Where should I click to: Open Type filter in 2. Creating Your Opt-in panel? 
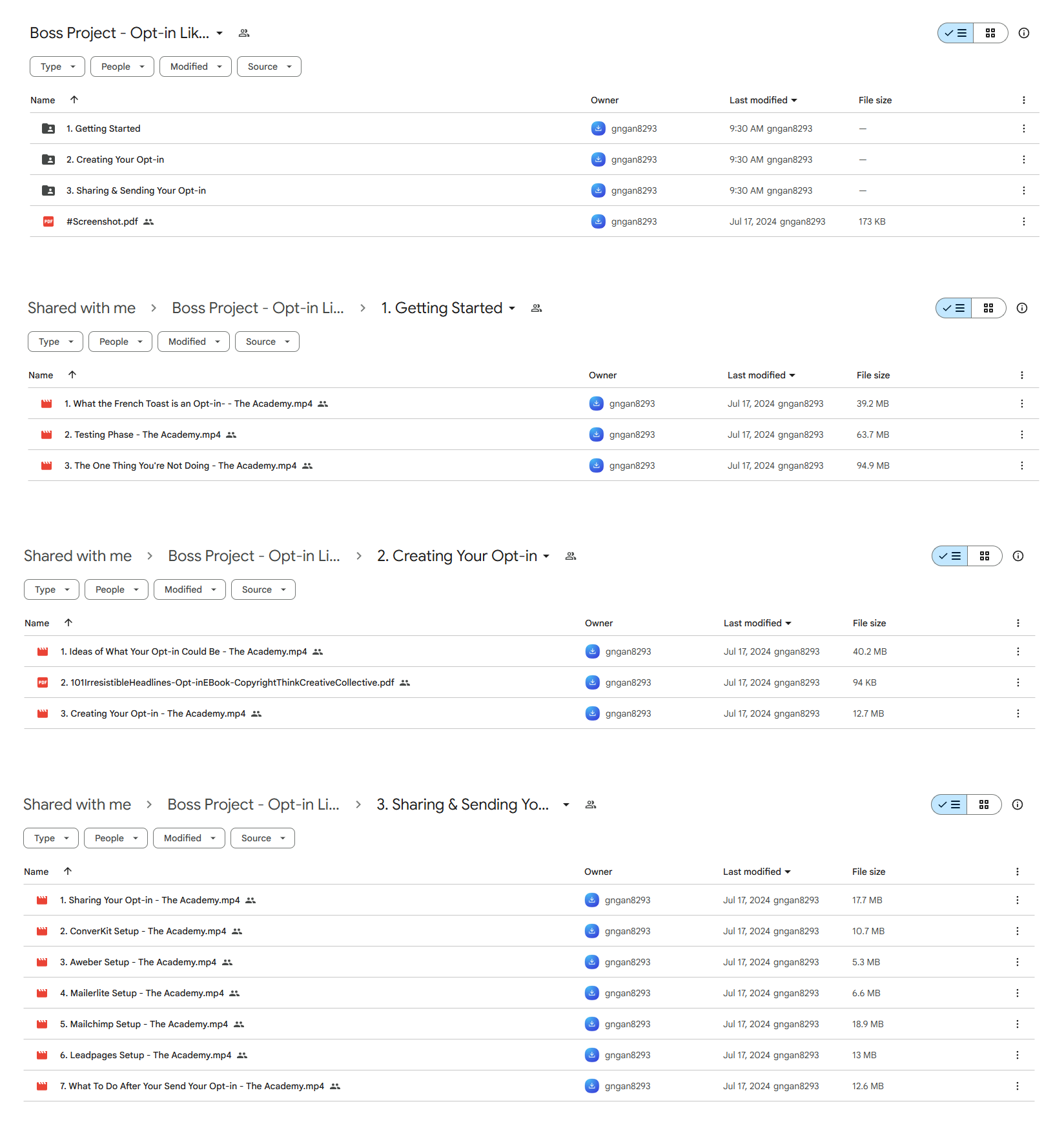(52, 589)
